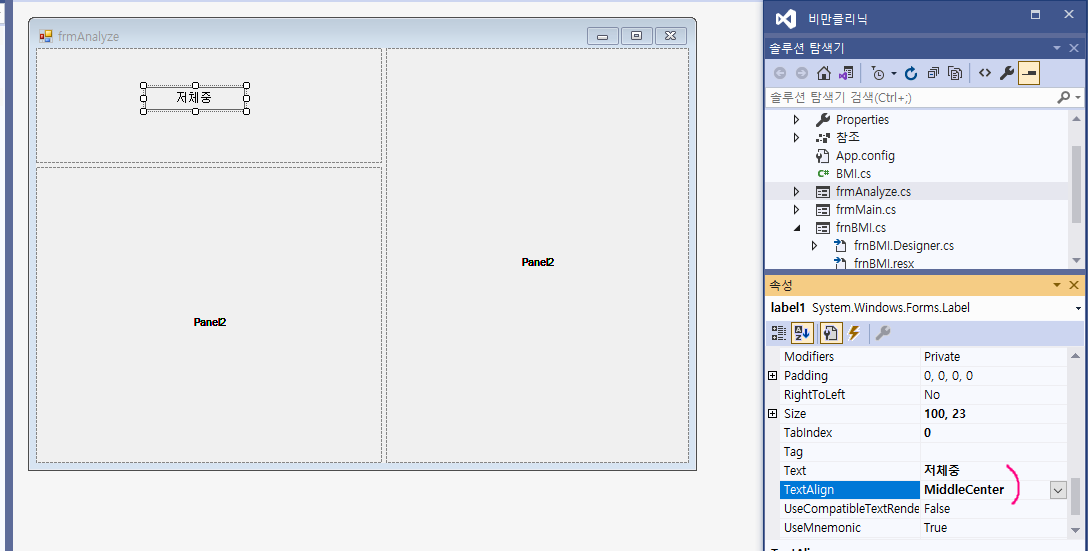The width and height of the screenshot is (1088, 551).
Task: Open the Pending Changes Filter clock icon
Action: click(x=878, y=73)
